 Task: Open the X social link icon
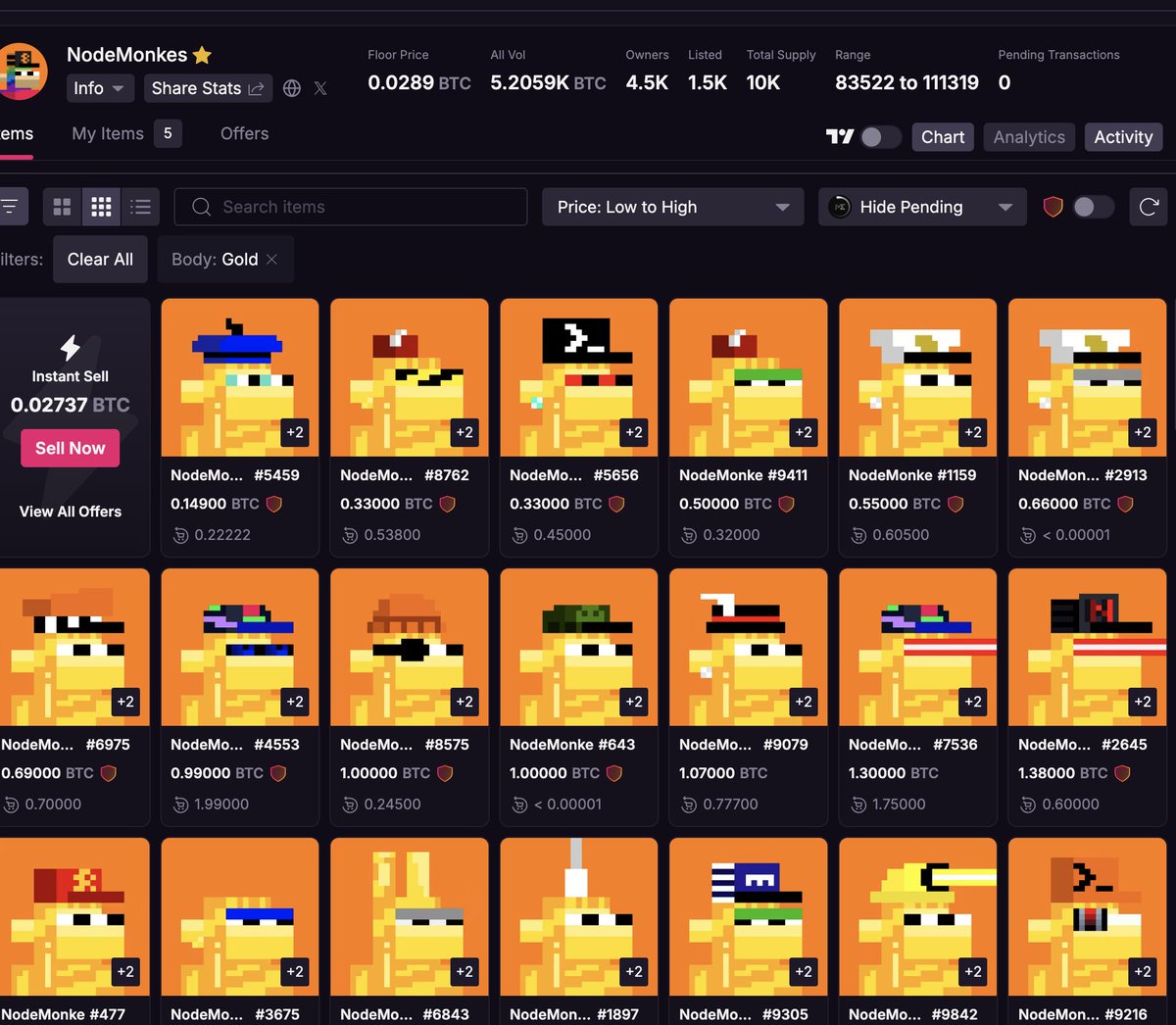coord(320,88)
